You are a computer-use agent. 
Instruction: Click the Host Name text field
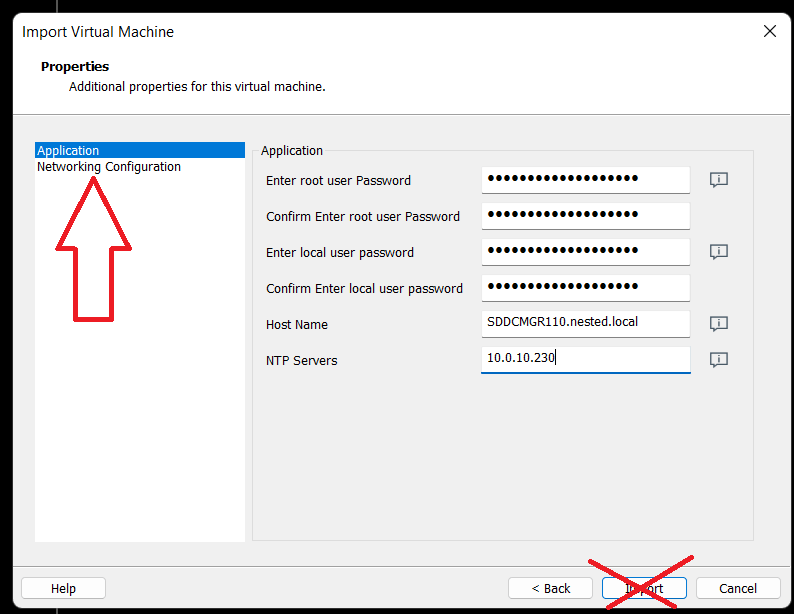585,324
